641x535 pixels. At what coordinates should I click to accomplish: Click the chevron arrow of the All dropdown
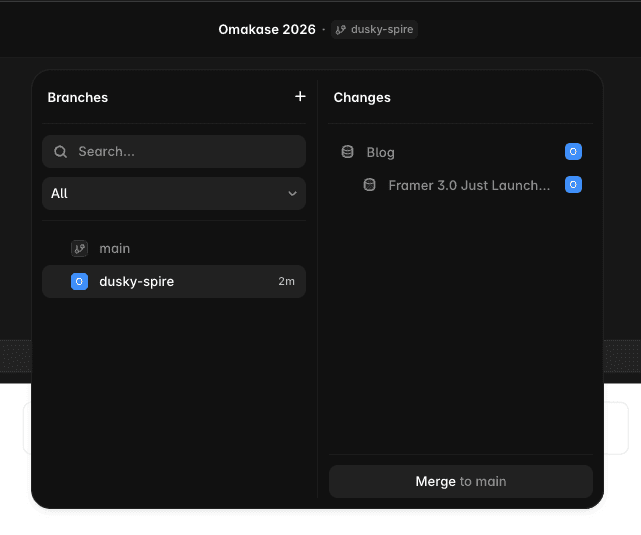[x=293, y=193]
